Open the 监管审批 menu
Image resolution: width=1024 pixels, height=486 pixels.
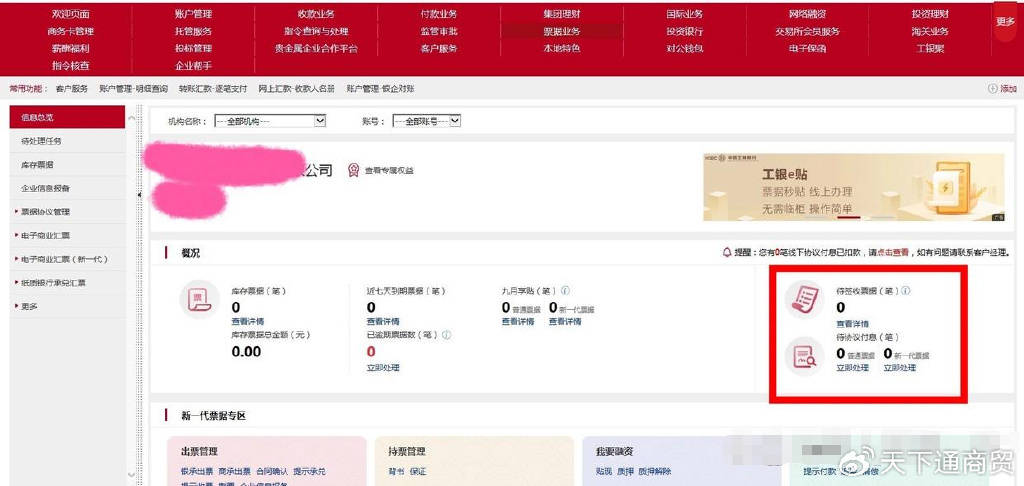(x=439, y=31)
